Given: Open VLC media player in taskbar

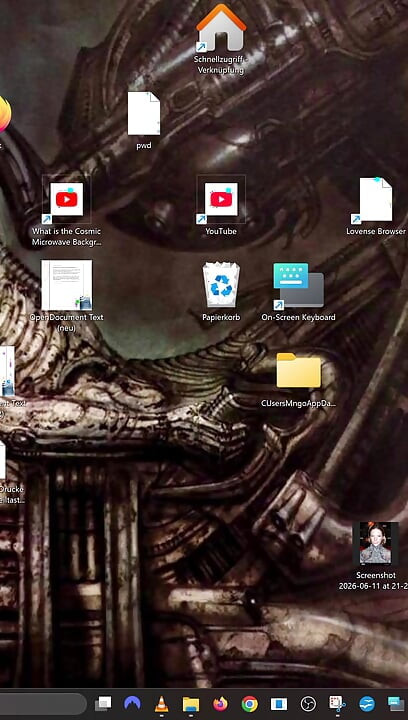Looking at the screenshot, I should pyautogui.click(x=161, y=703).
